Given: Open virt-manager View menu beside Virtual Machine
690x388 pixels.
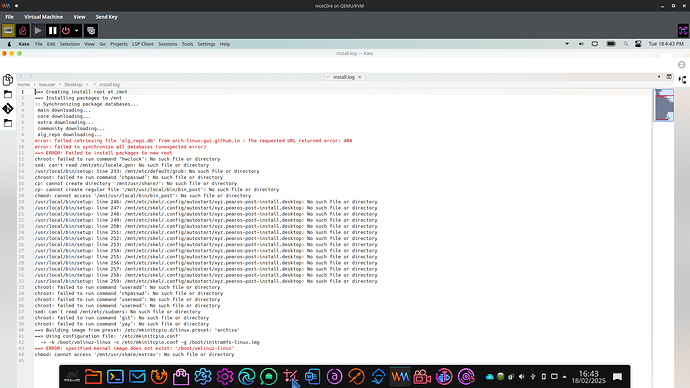Looking at the screenshot, I should pos(79,17).
